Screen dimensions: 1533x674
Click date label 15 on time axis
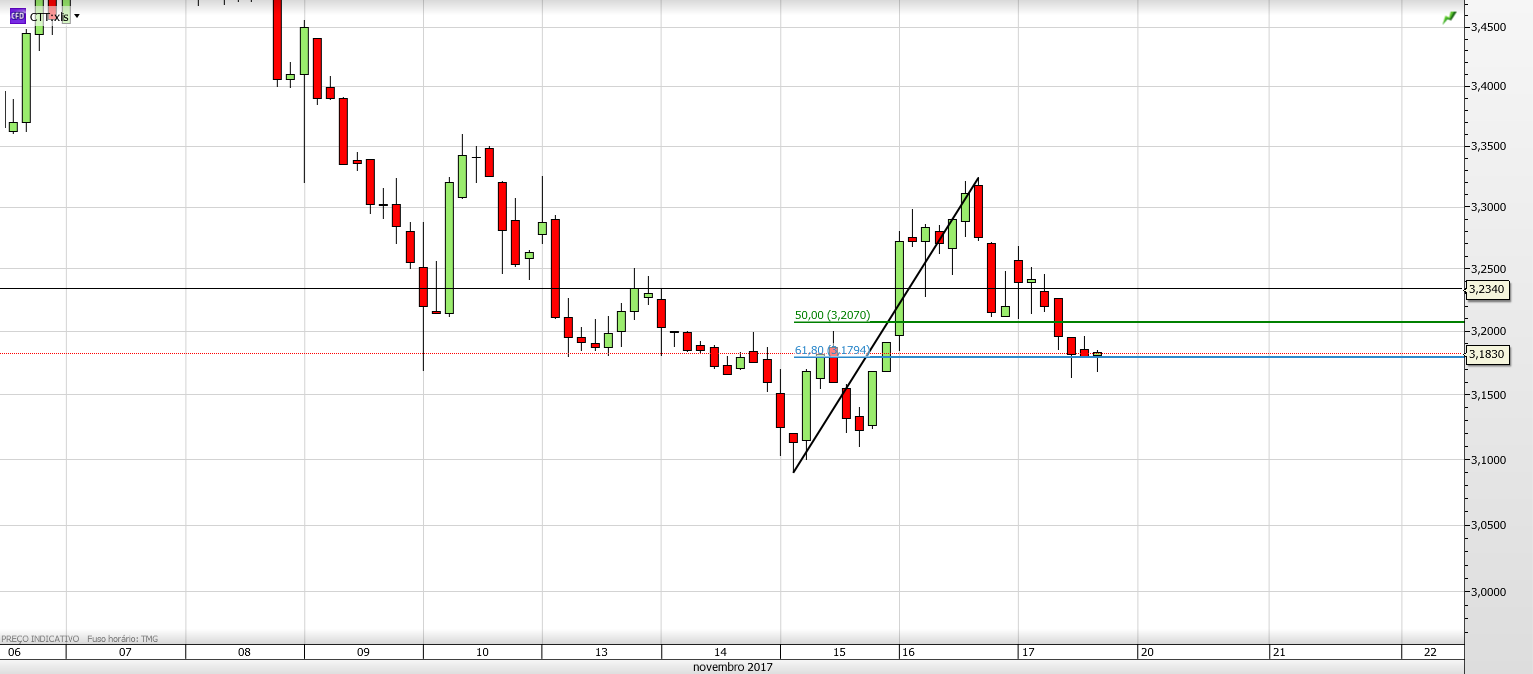click(x=839, y=652)
